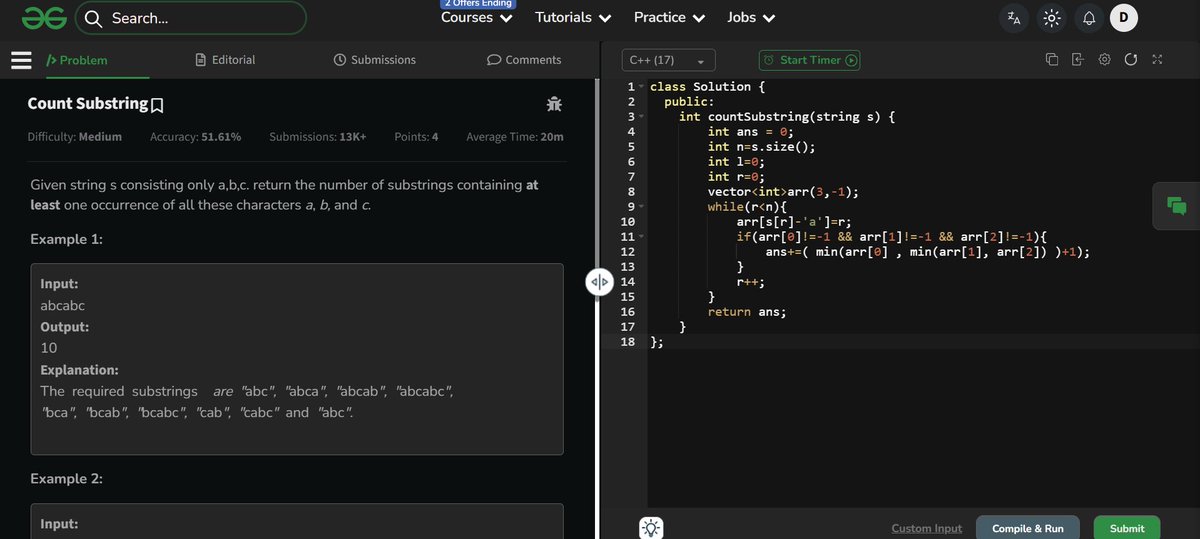Open the language translate icon
The image size is (1200, 539).
(1014, 18)
